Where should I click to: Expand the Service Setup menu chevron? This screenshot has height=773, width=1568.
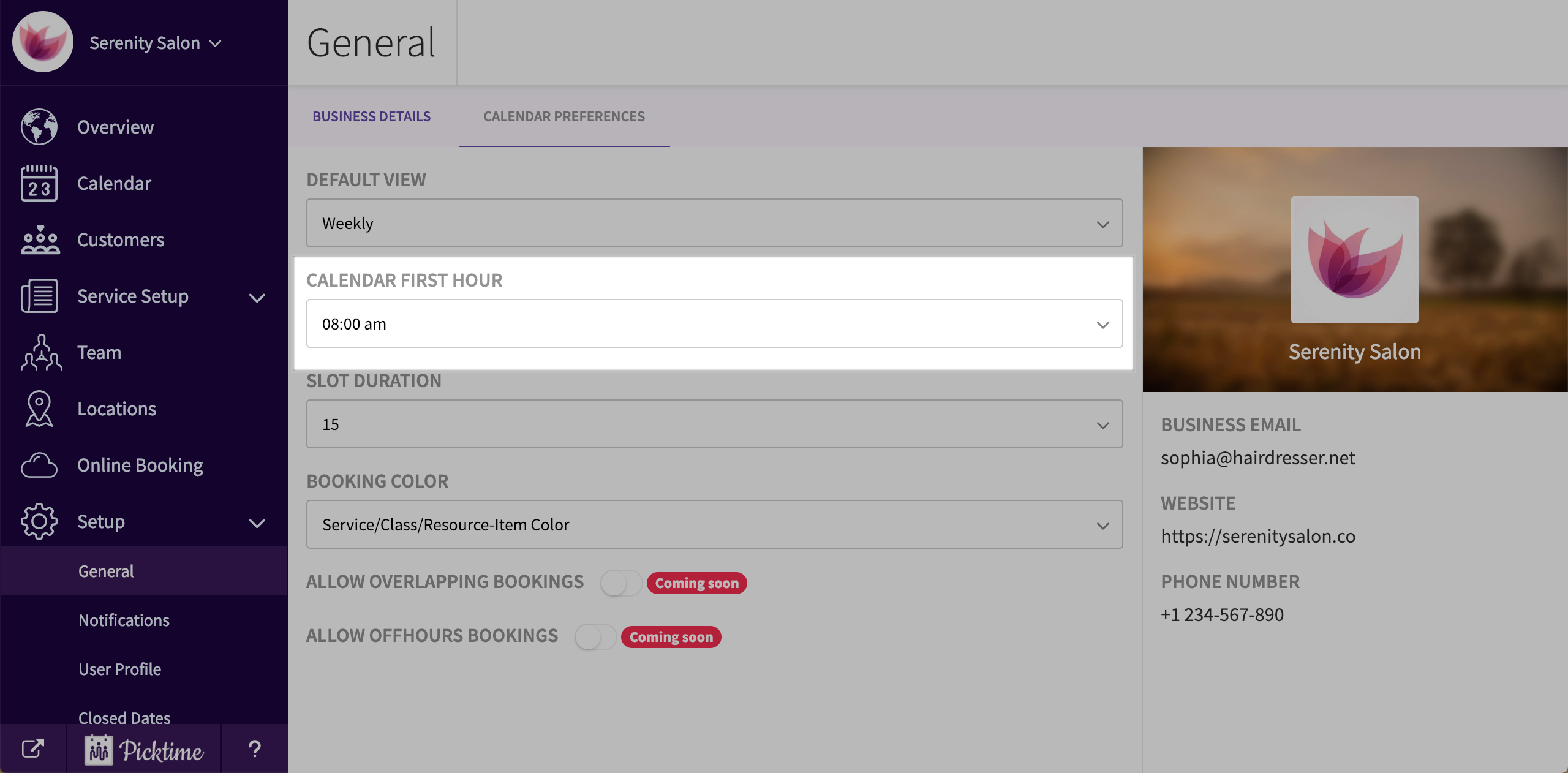[x=257, y=298]
